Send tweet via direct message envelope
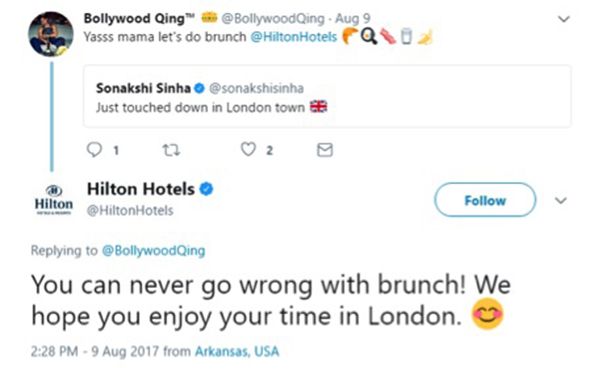 pos(325,150)
